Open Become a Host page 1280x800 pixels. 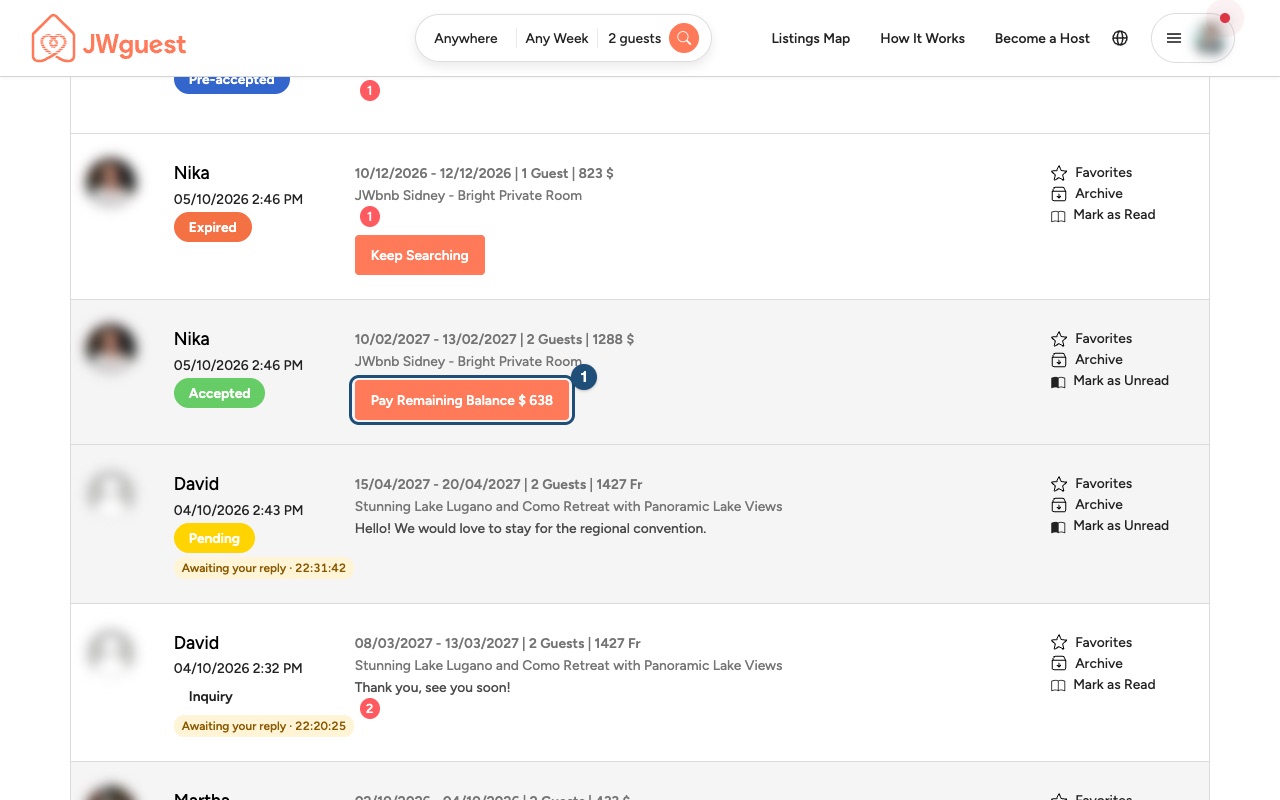1042,38
